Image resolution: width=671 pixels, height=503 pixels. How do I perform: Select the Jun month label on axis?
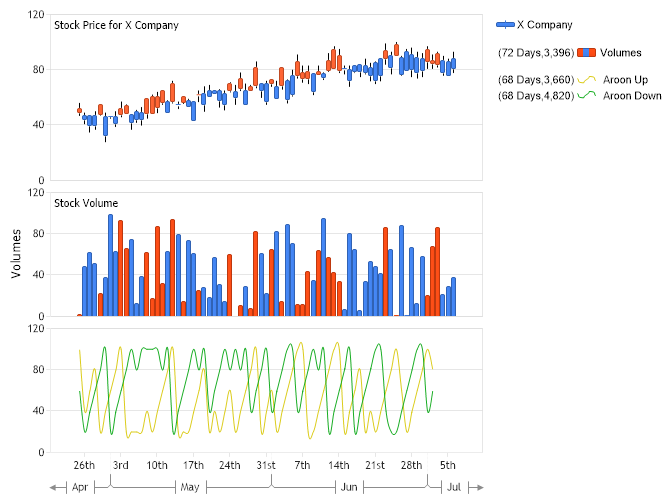tap(349, 487)
